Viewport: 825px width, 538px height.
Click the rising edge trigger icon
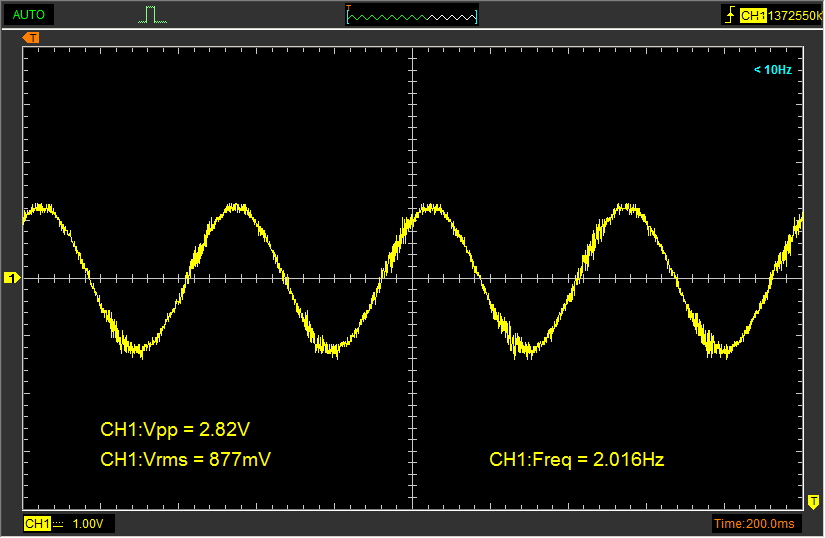tap(730, 15)
